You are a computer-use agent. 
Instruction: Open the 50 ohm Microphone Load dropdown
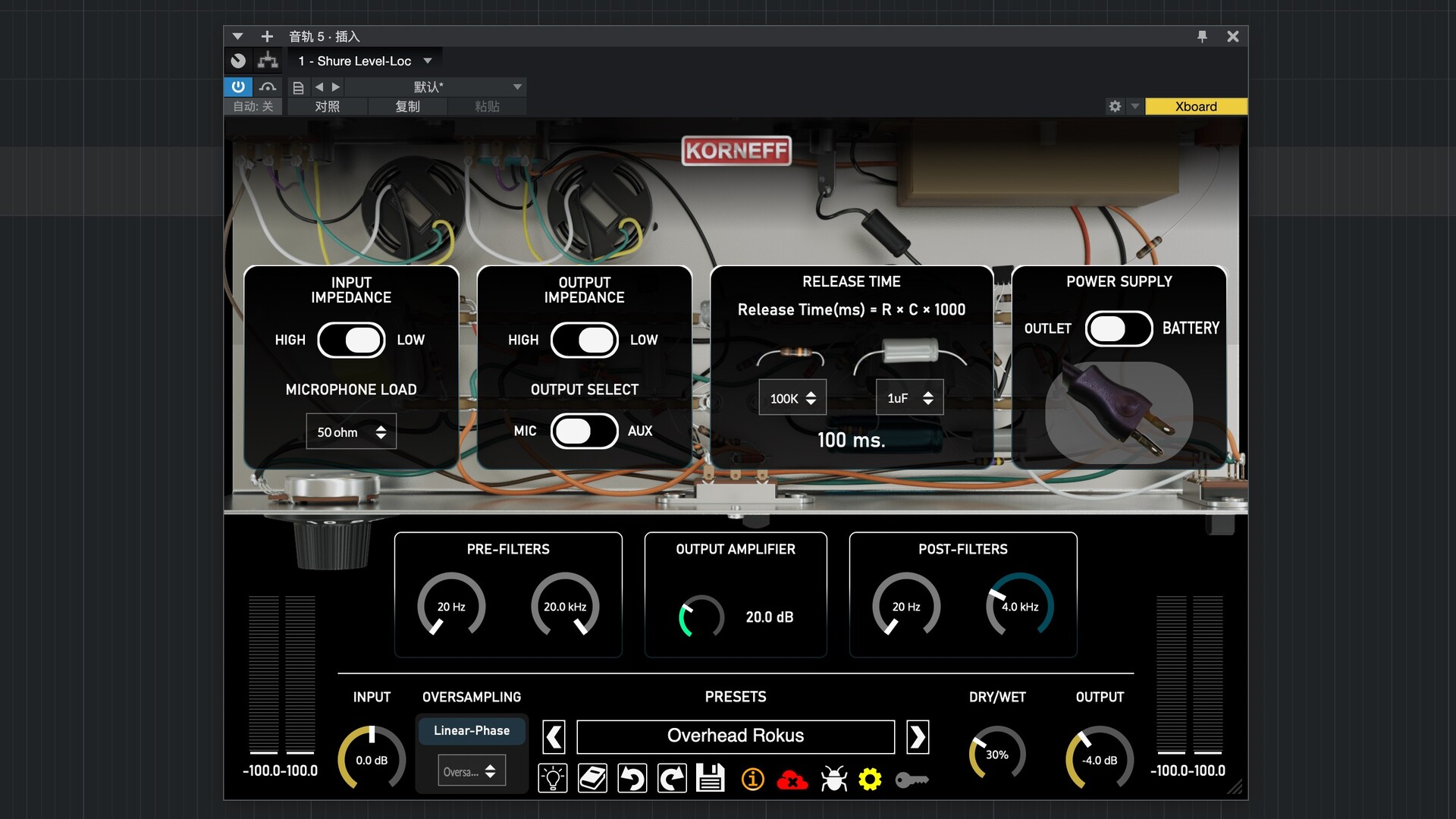[x=351, y=431]
